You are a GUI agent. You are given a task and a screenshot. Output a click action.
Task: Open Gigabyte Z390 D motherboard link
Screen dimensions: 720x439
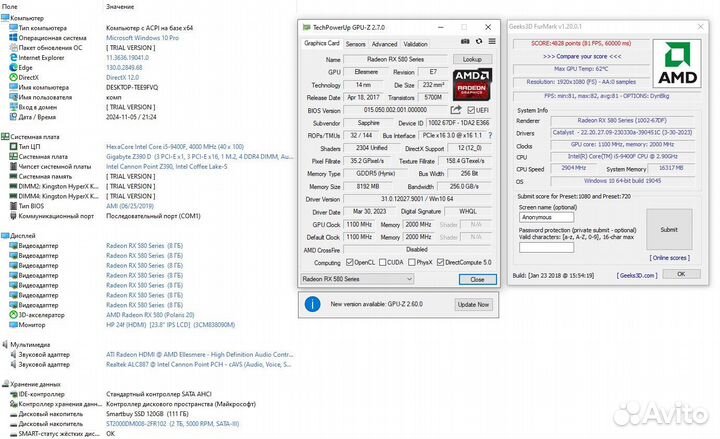coord(199,157)
